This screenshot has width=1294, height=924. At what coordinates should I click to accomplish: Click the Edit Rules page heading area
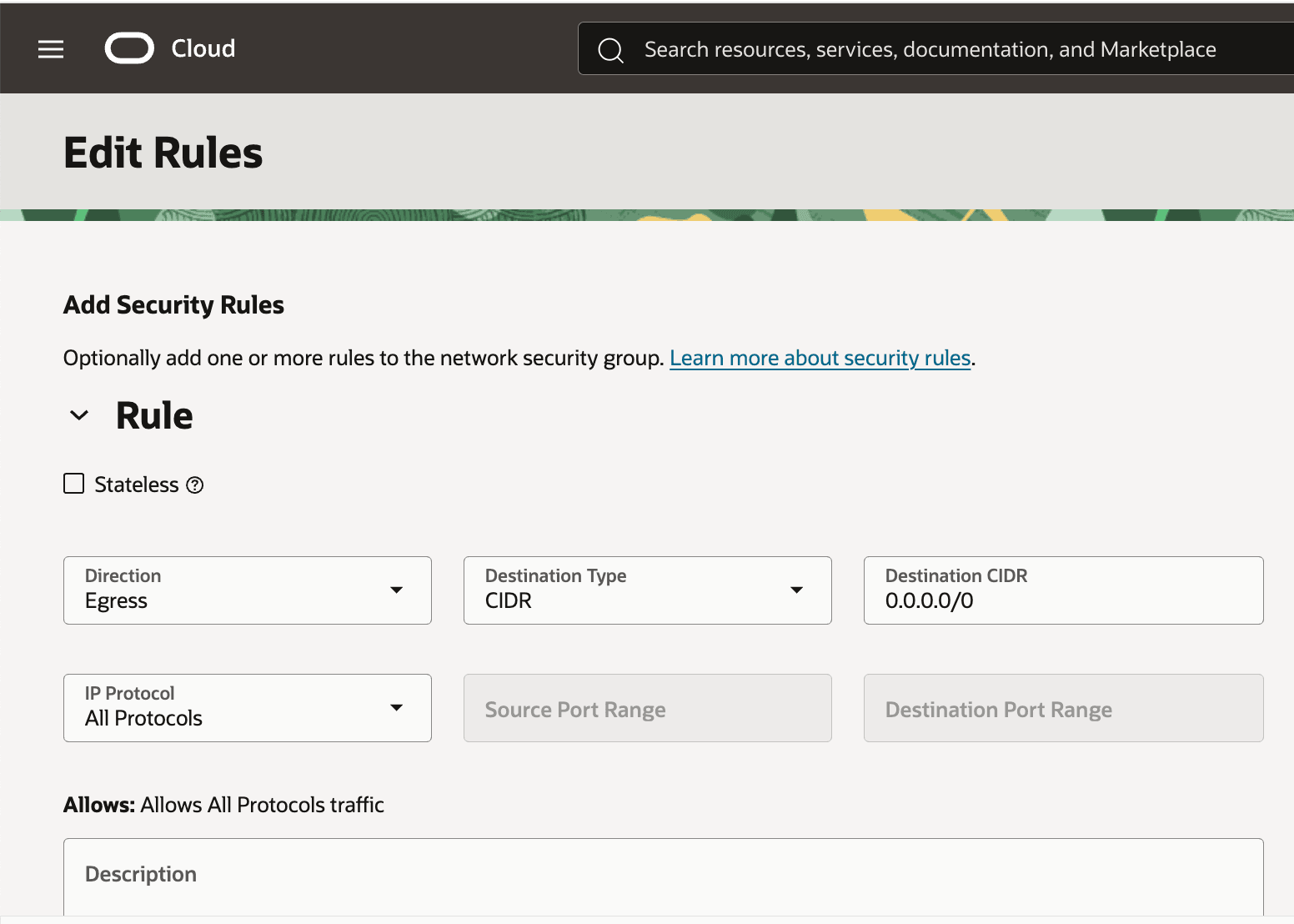(163, 152)
